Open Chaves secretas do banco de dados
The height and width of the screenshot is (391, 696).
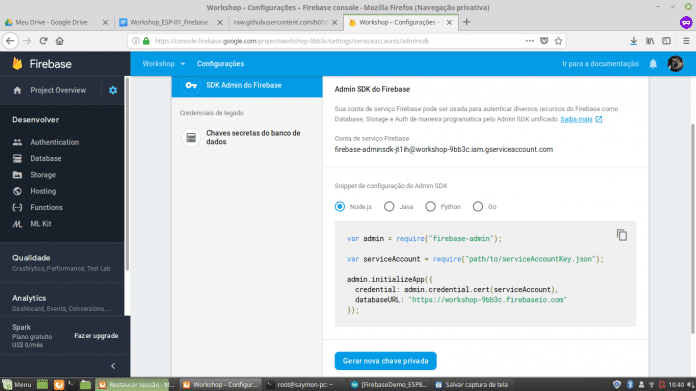(x=247, y=138)
